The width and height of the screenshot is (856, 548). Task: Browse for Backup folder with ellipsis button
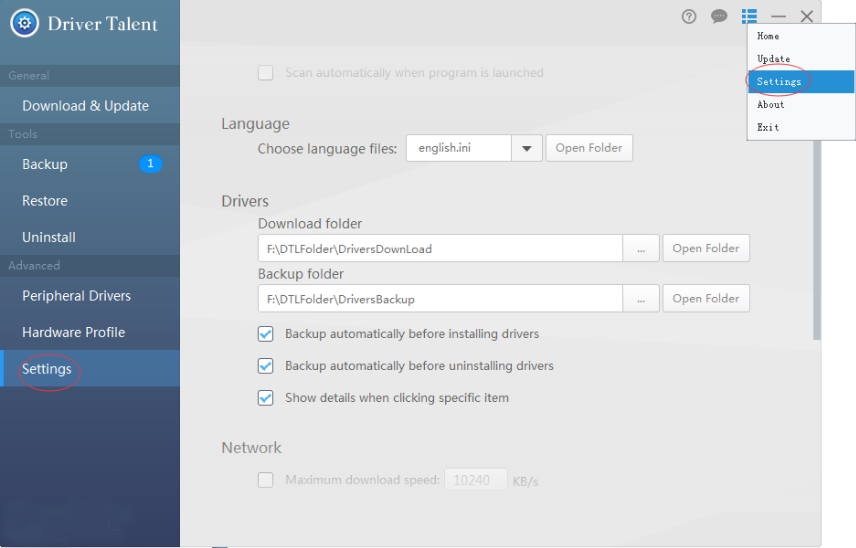pyautogui.click(x=641, y=299)
